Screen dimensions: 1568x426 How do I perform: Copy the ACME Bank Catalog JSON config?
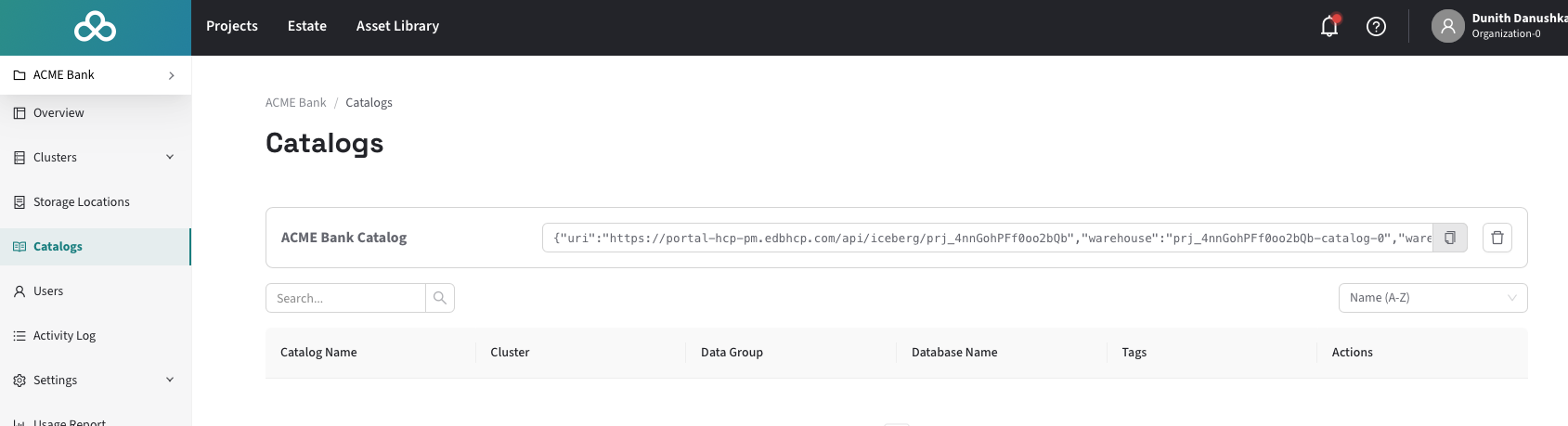click(x=1450, y=238)
